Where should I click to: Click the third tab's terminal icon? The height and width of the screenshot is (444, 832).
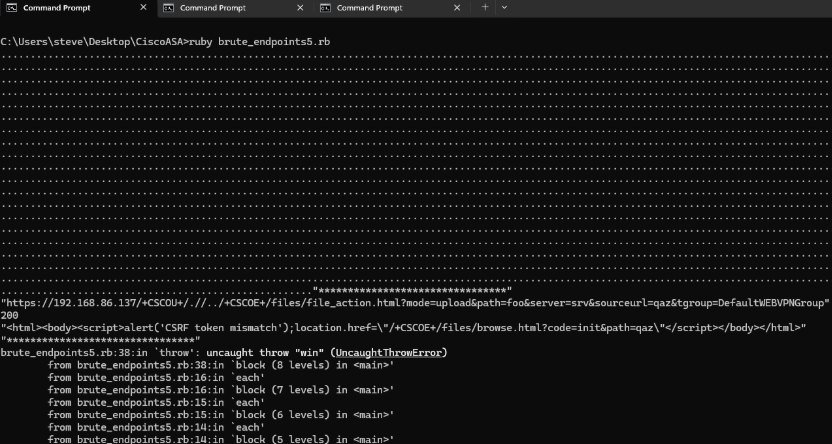325,8
